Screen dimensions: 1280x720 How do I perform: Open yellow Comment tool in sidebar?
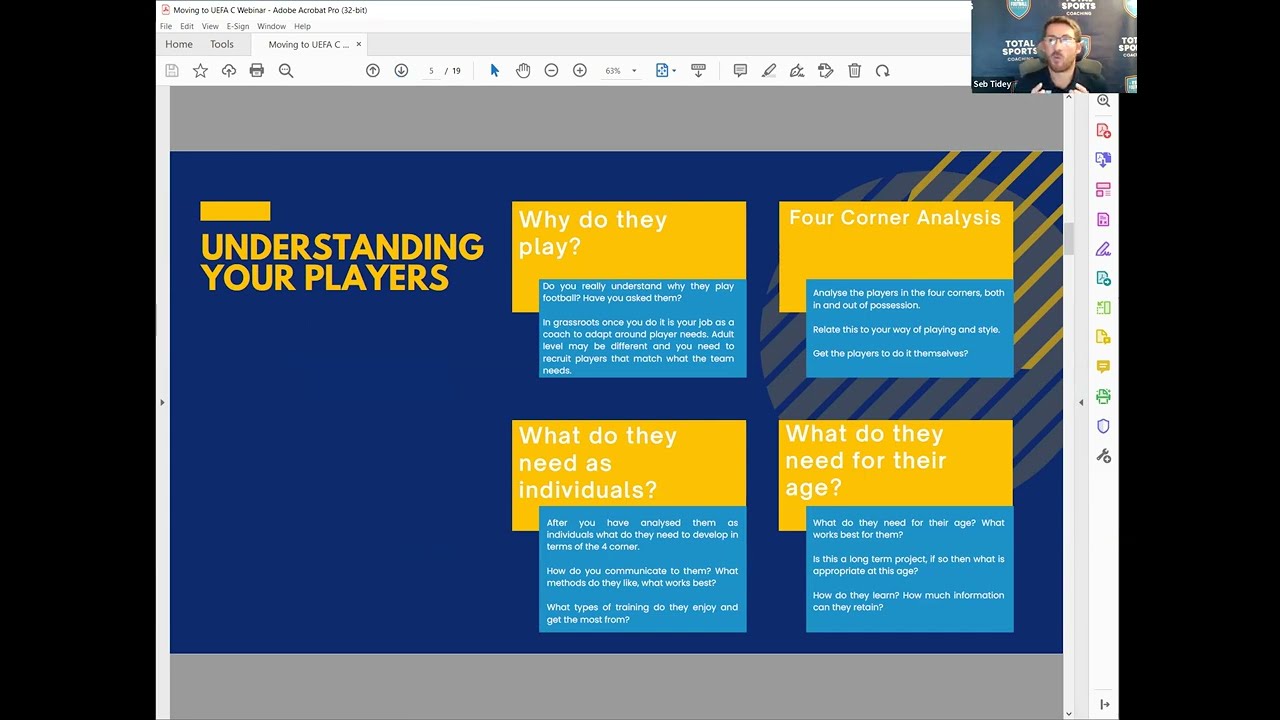pyautogui.click(x=1104, y=367)
